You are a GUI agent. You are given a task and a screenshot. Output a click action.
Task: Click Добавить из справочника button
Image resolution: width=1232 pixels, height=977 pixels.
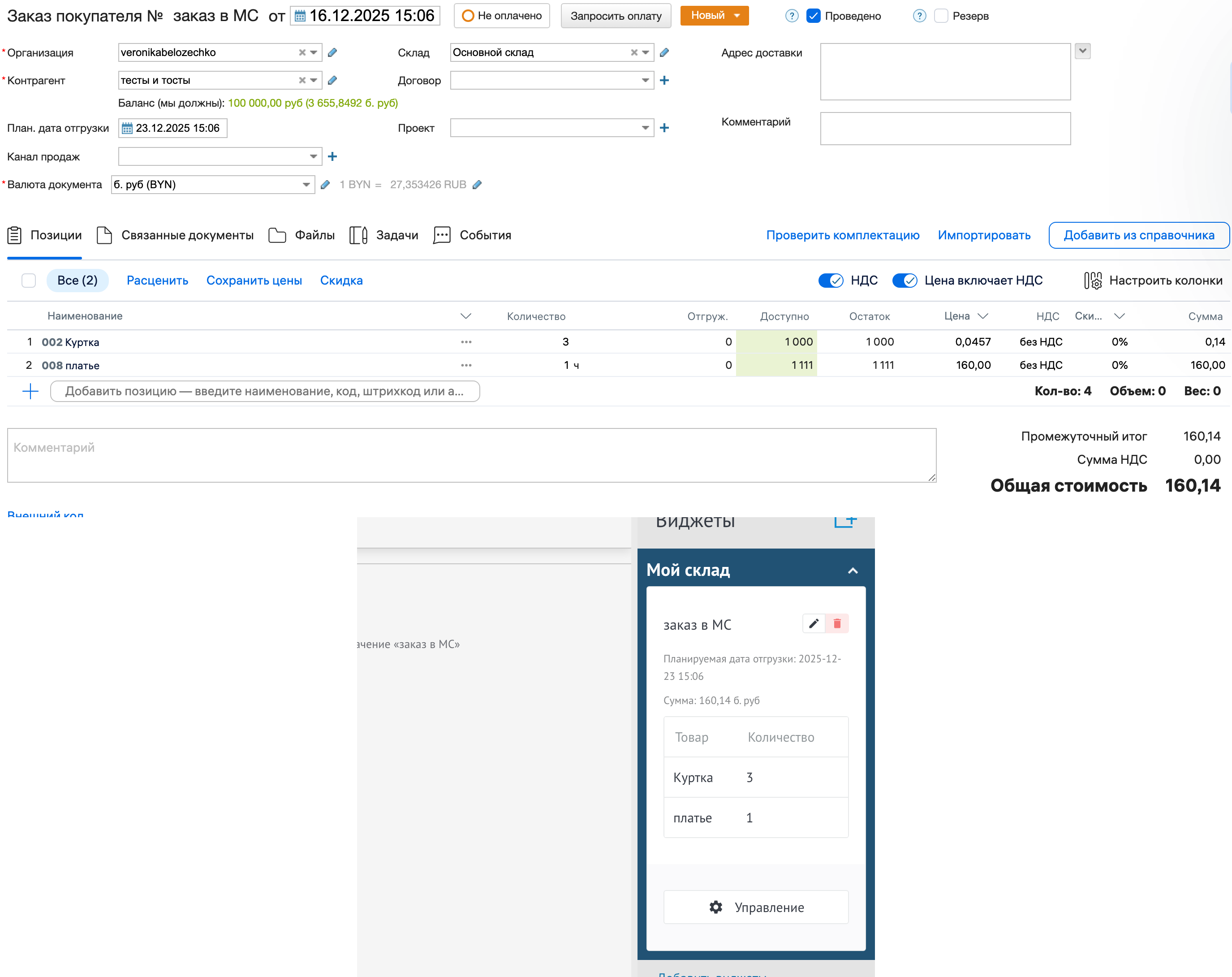[1138, 236]
